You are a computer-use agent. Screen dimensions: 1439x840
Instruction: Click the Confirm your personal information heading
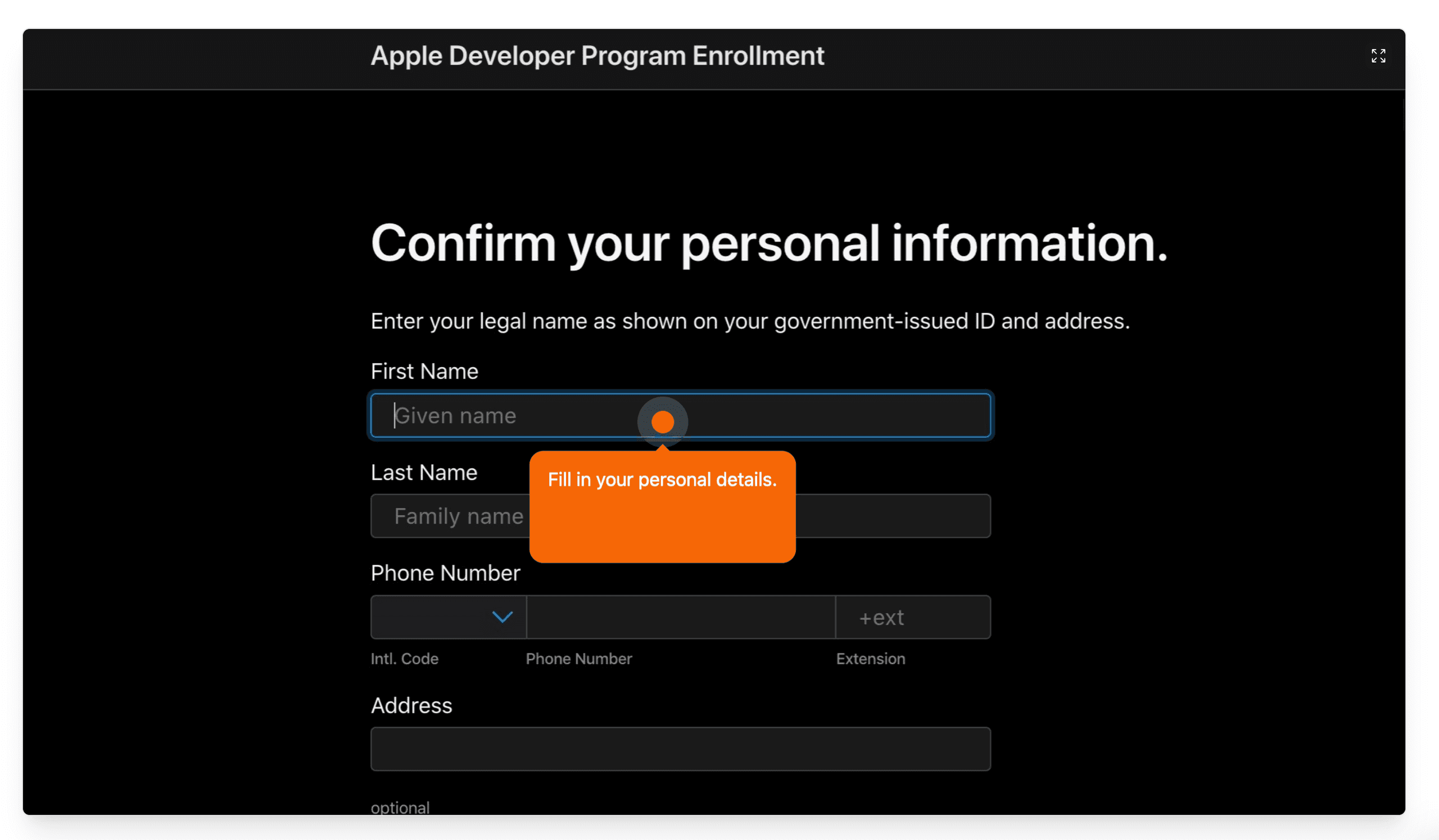click(x=768, y=244)
